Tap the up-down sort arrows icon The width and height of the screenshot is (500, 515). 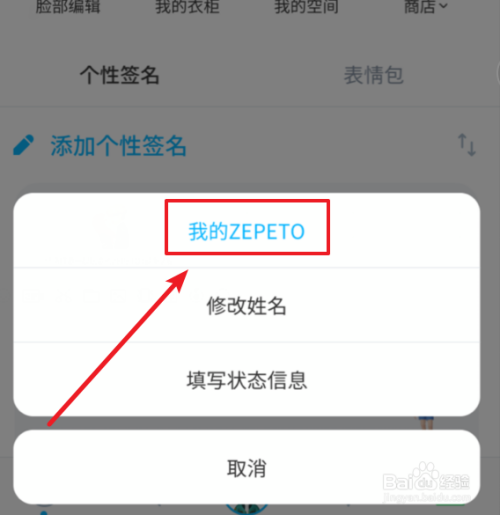tap(467, 145)
